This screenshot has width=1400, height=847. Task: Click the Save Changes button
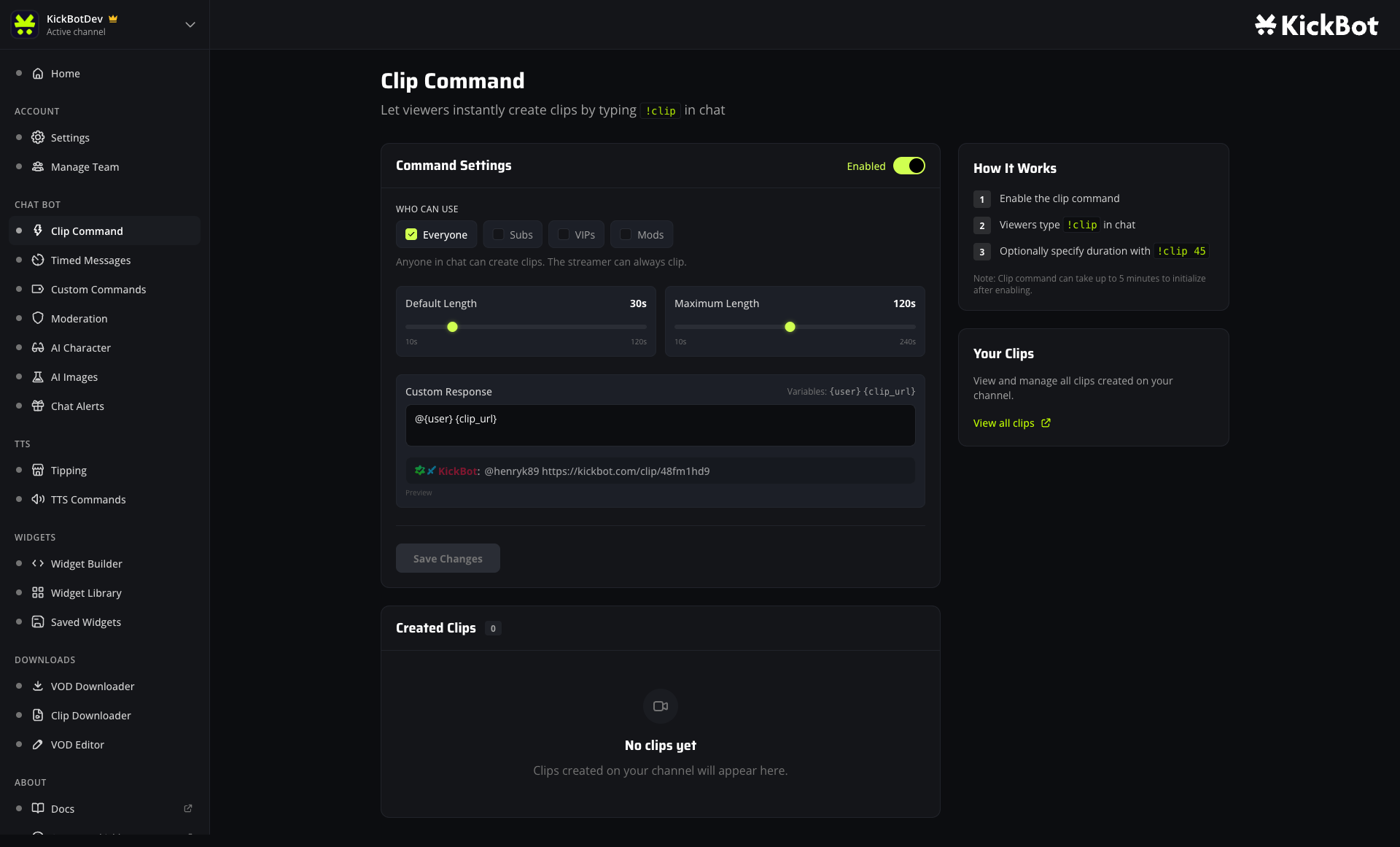pyautogui.click(x=448, y=558)
